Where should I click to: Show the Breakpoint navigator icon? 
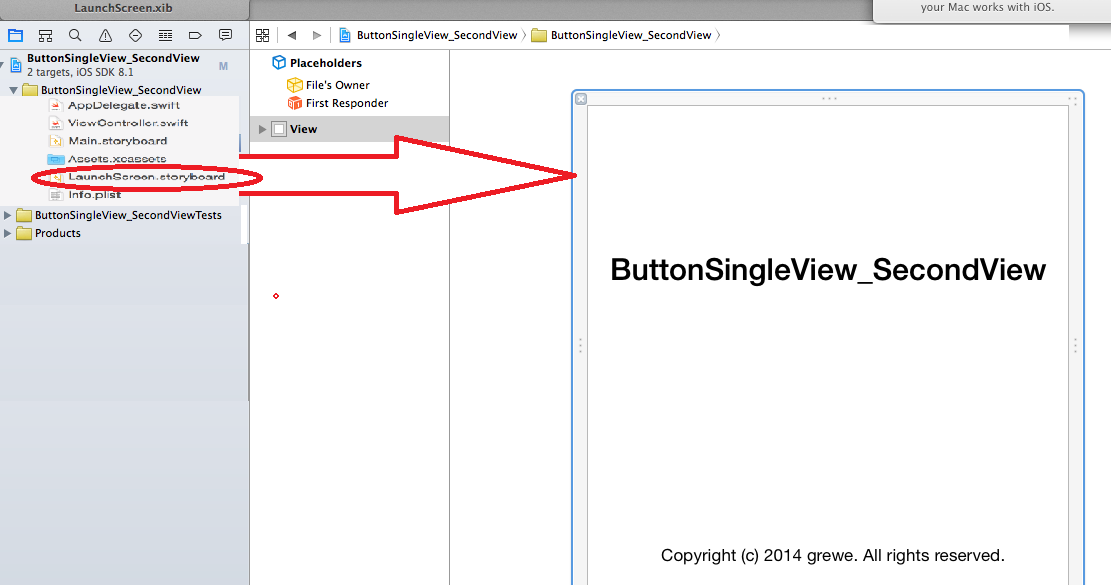pos(196,35)
